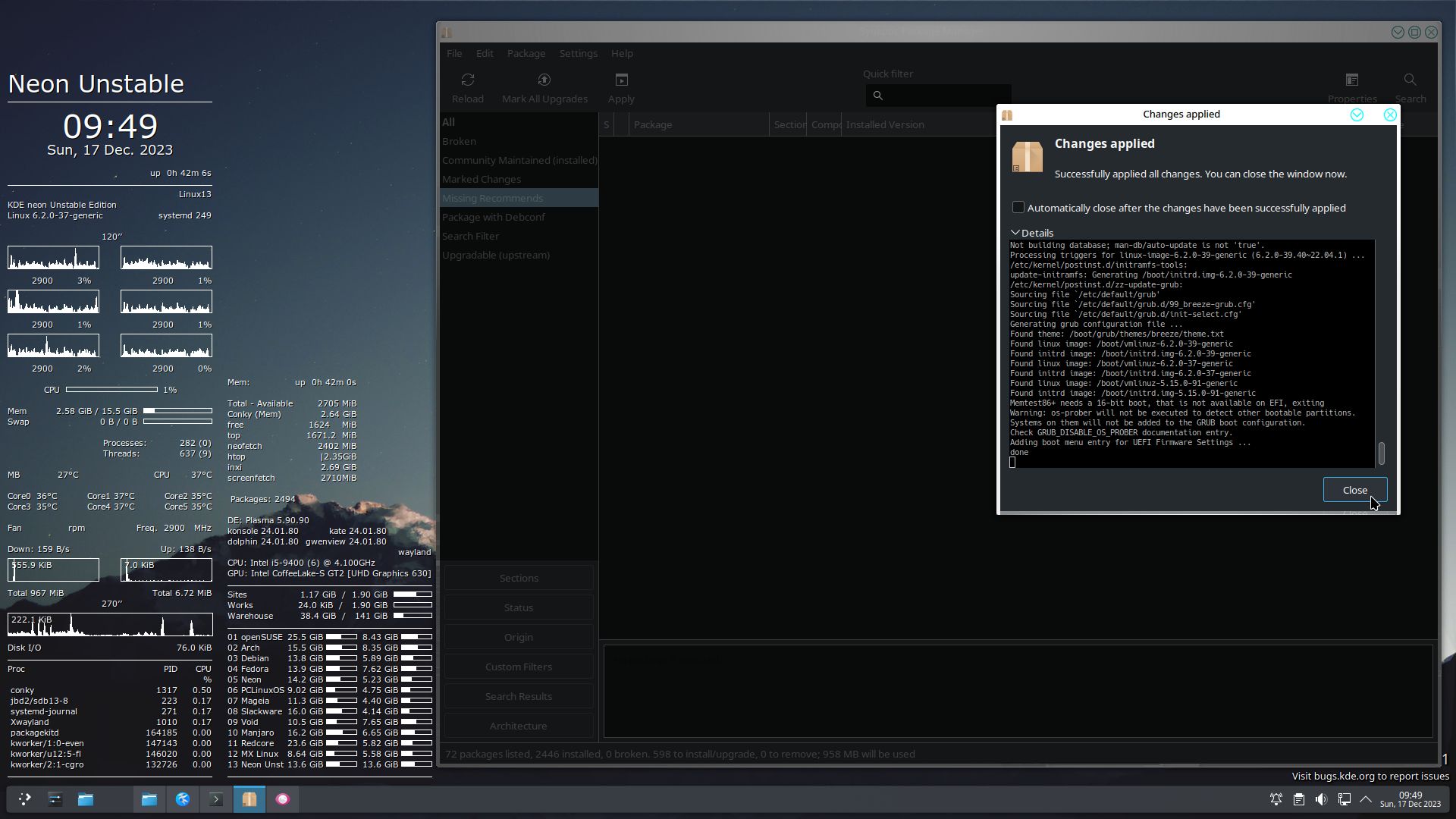Enable automatically close after changes checkbox
This screenshot has width=1456, height=819.
(1018, 207)
